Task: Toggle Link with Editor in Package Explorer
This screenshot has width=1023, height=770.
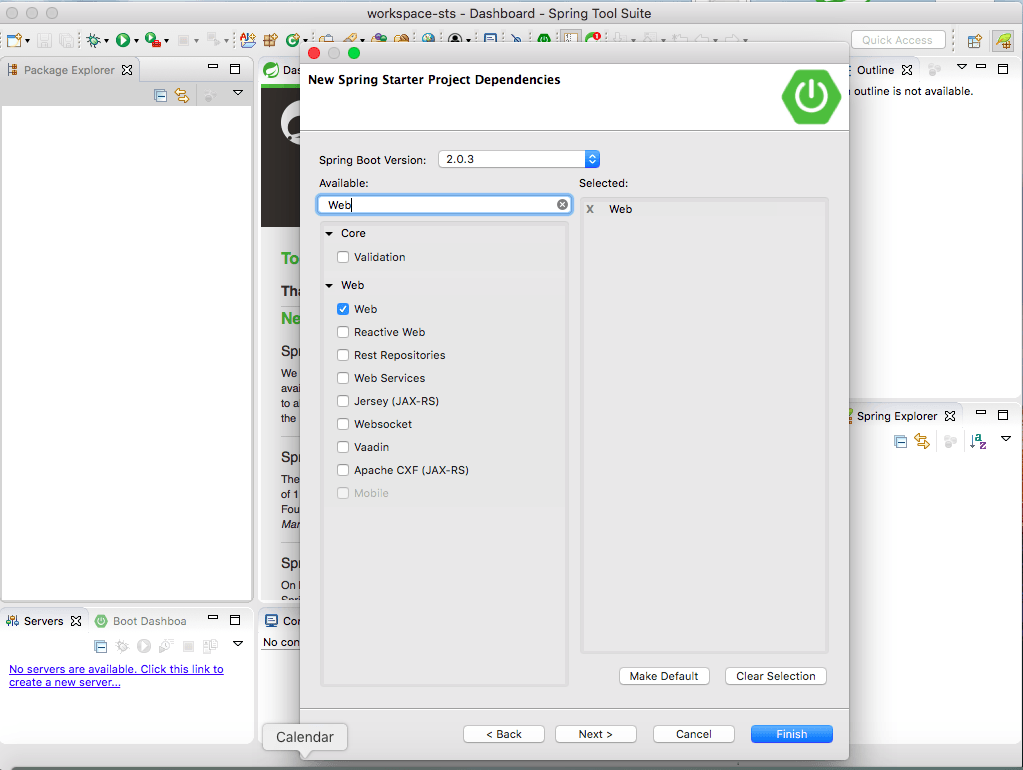Action: pos(182,96)
